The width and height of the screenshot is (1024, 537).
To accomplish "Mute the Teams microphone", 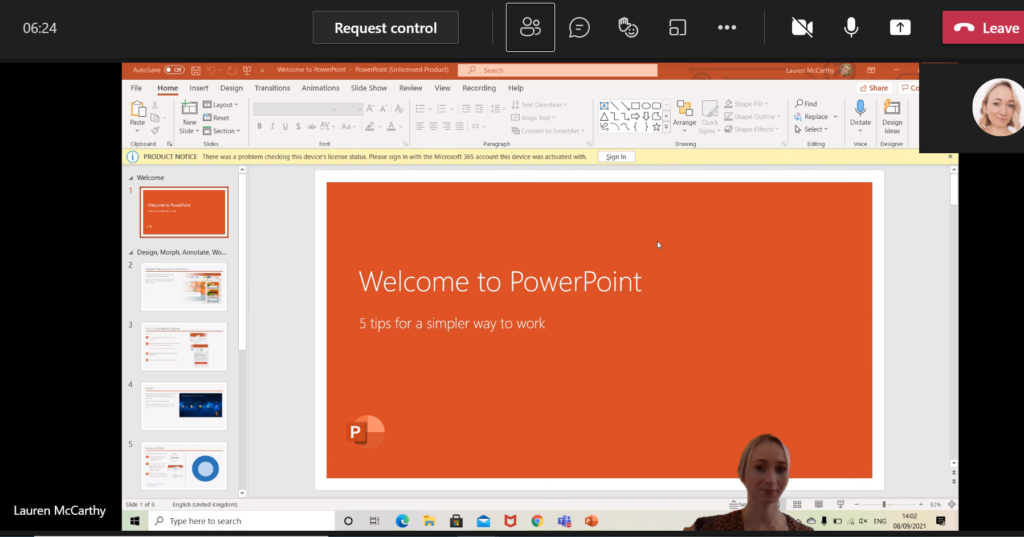I will 851,28.
